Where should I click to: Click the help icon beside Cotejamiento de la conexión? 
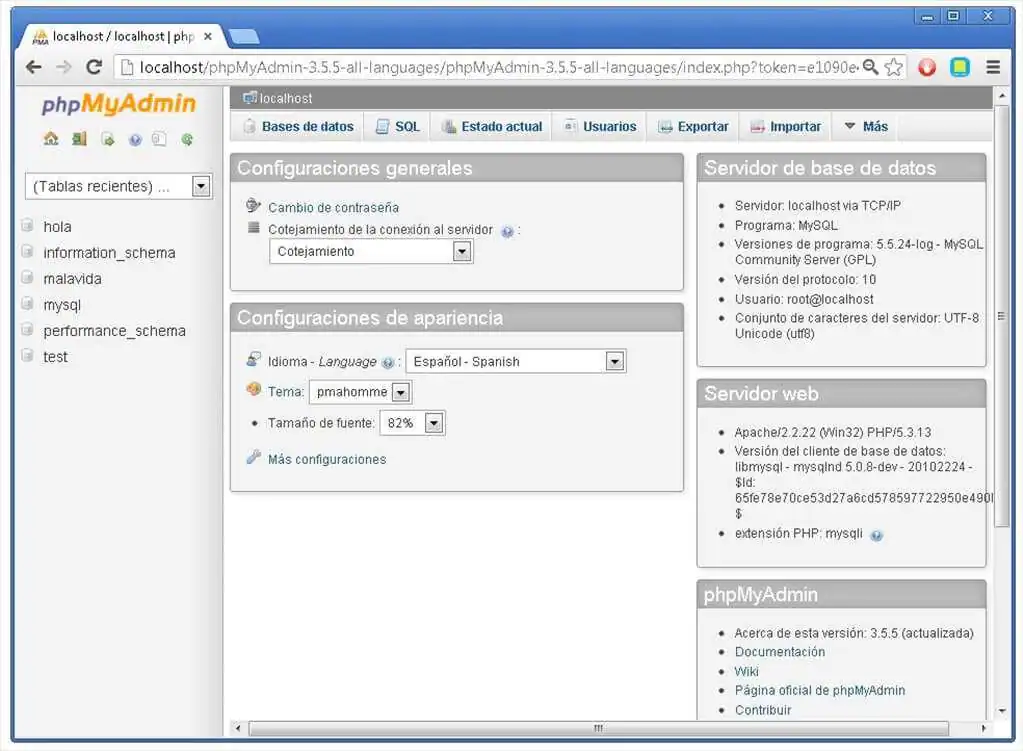tap(507, 232)
